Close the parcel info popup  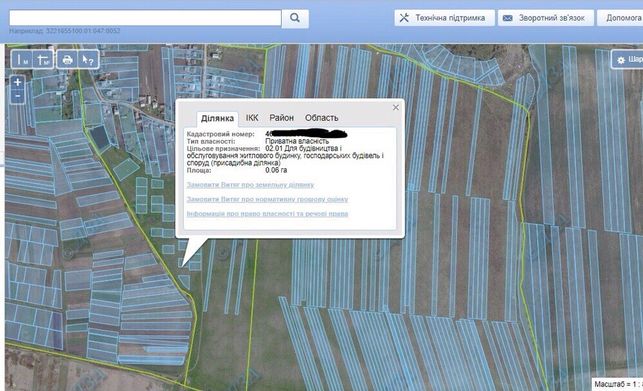click(x=396, y=107)
